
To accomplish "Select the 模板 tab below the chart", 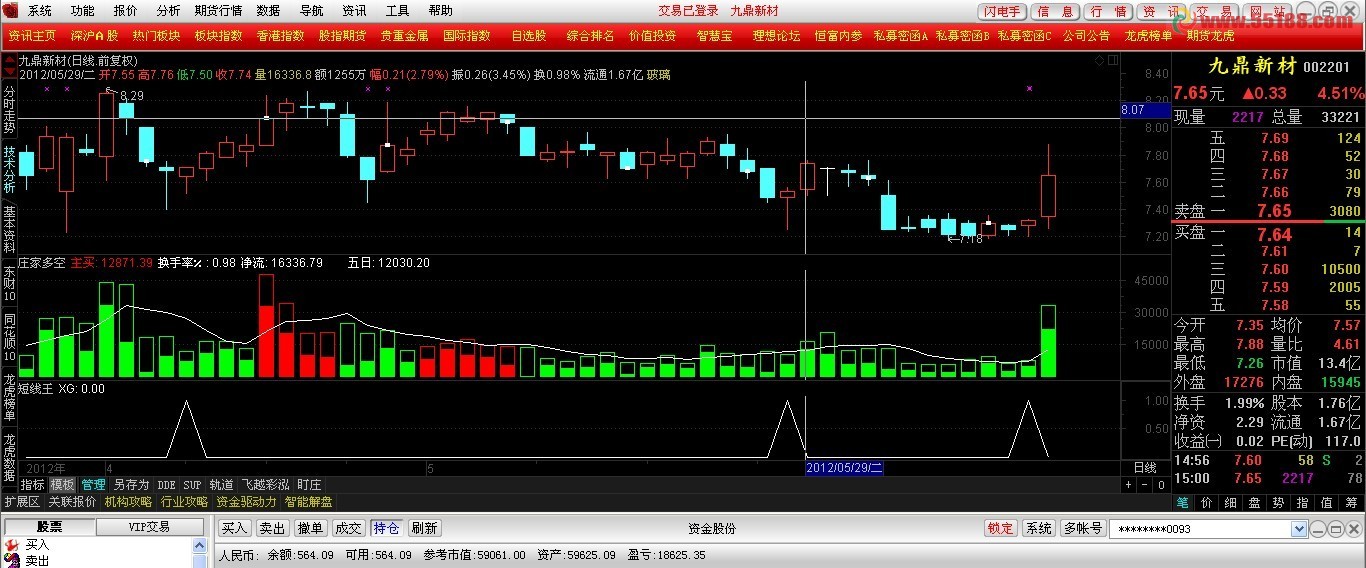I will [x=62, y=484].
